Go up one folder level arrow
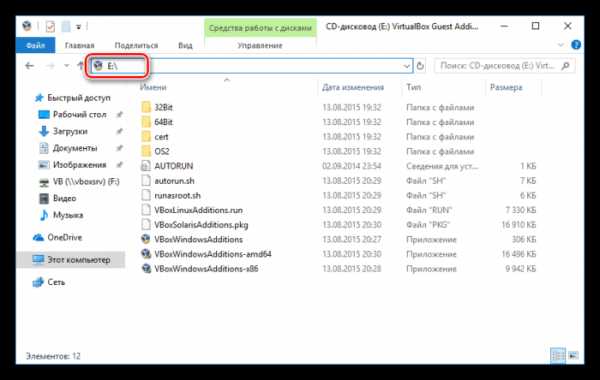 point(80,65)
